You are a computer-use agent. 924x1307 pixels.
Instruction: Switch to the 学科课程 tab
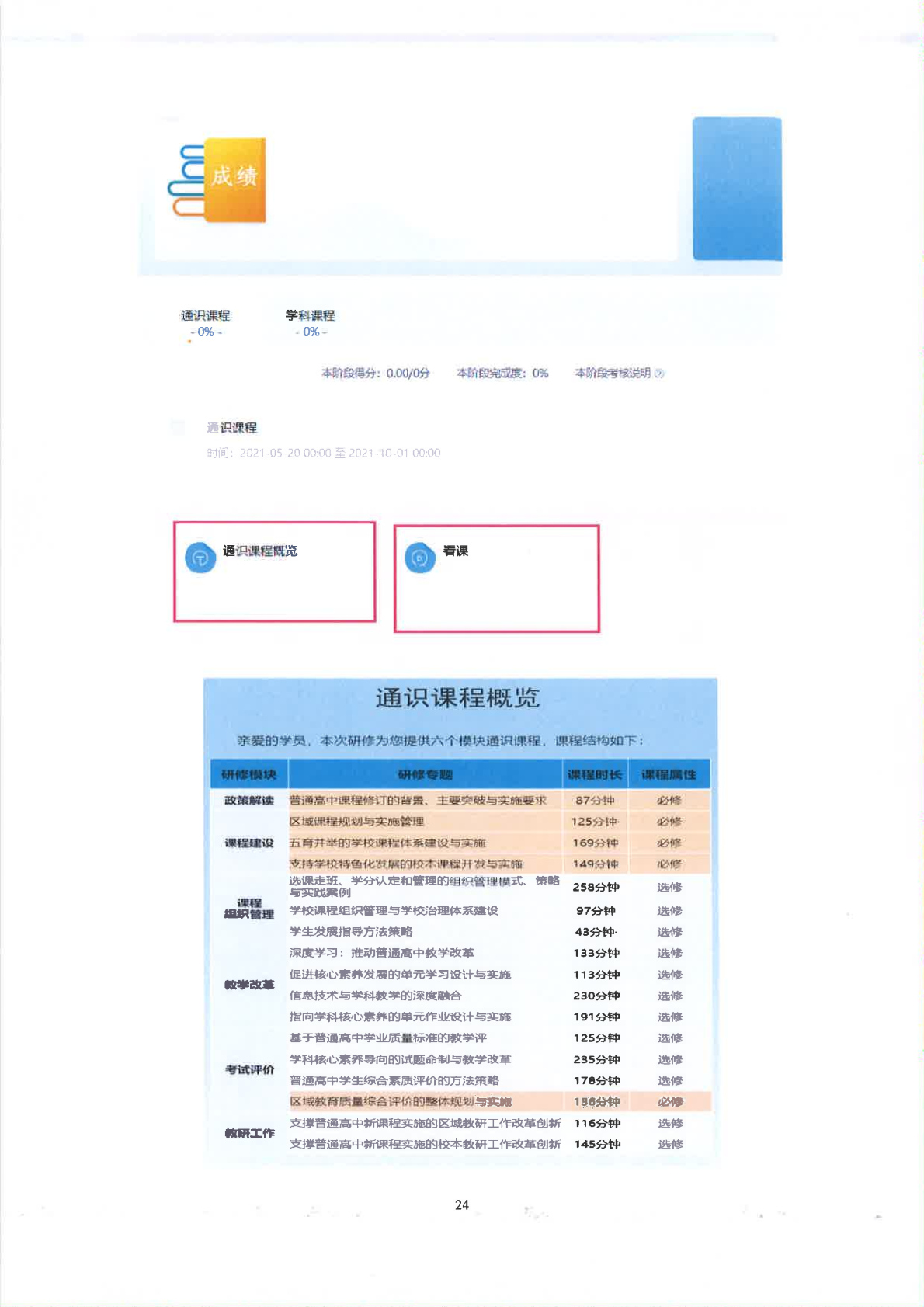tap(310, 323)
